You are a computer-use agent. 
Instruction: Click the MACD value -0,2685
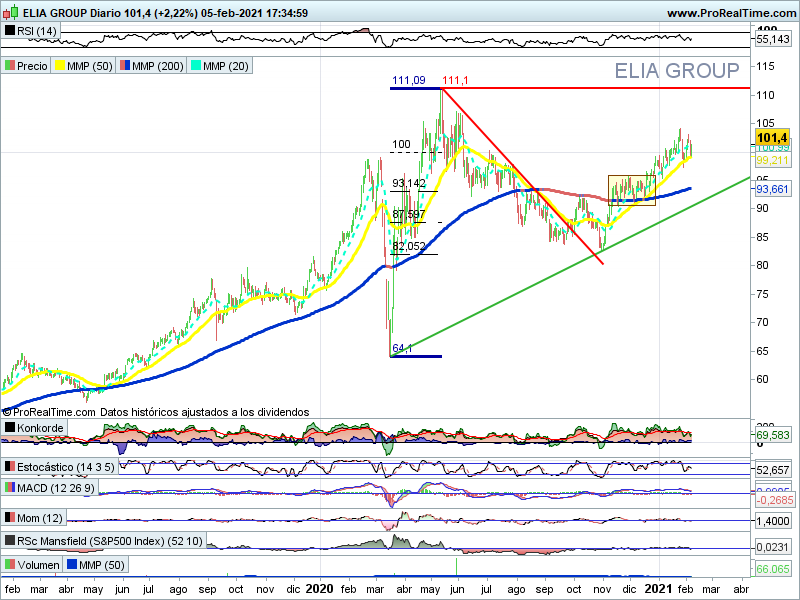[x=774, y=501]
